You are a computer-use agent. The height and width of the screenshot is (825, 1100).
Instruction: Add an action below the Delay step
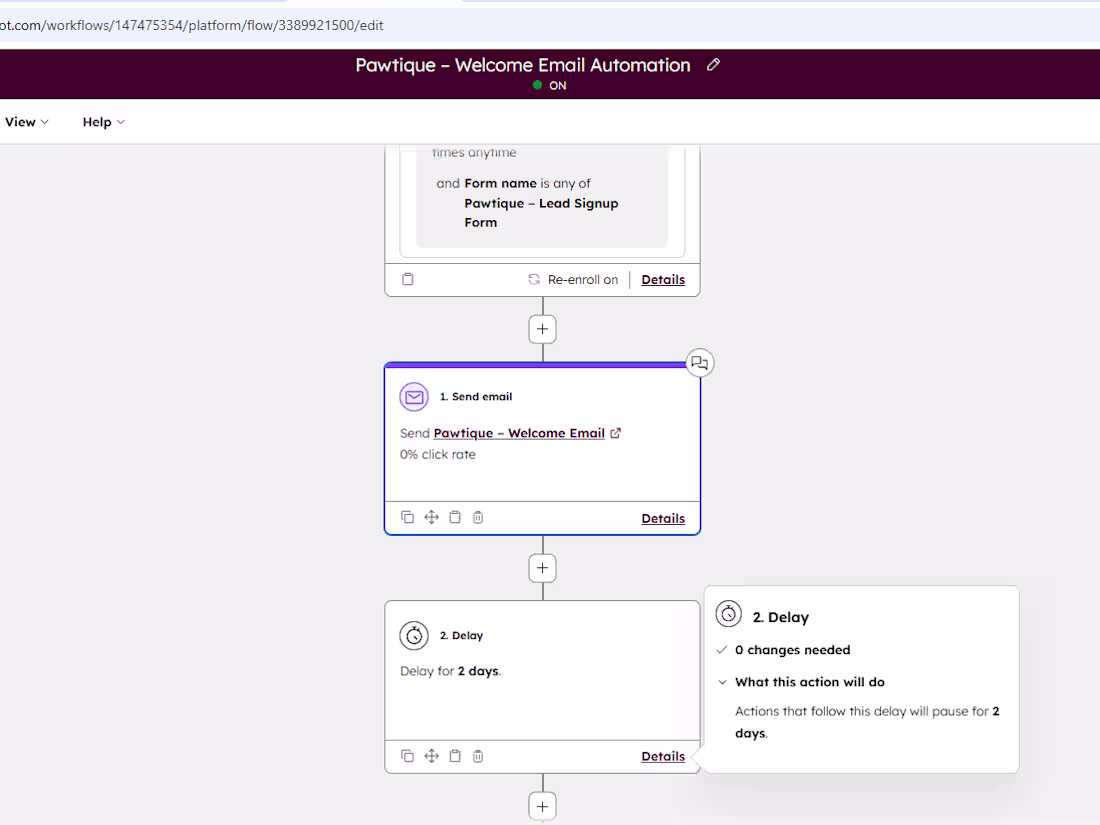[x=542, y=807]
